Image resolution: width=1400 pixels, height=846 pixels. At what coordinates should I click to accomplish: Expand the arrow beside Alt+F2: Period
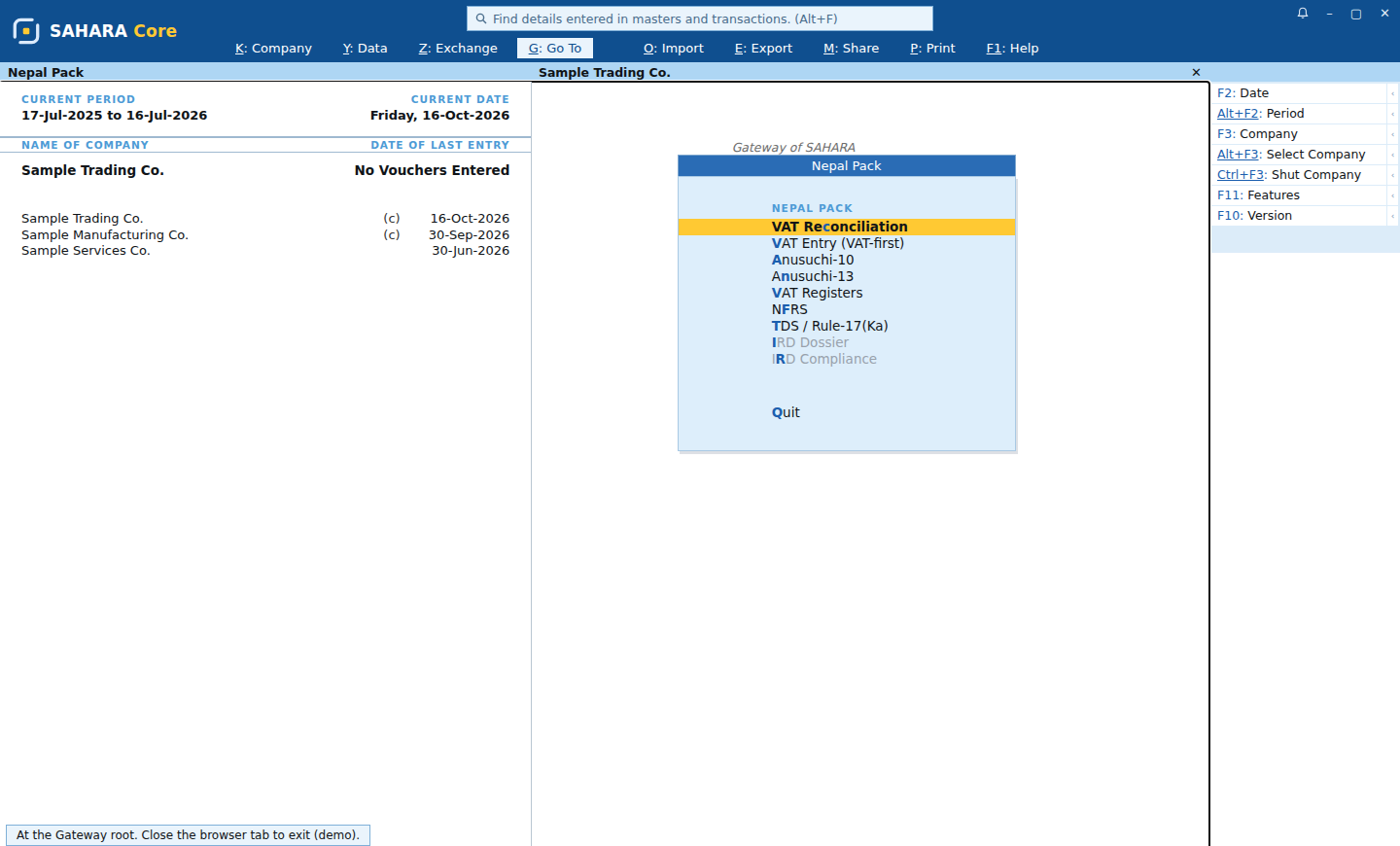pos(1393,114)
